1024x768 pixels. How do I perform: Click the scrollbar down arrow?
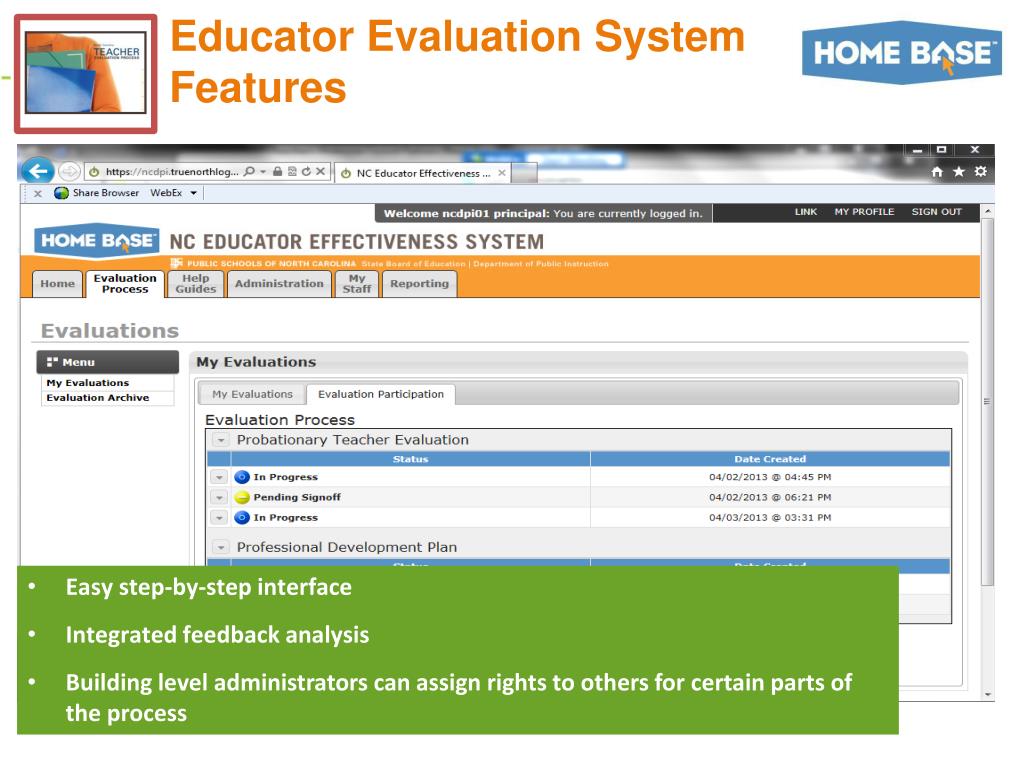987,694
